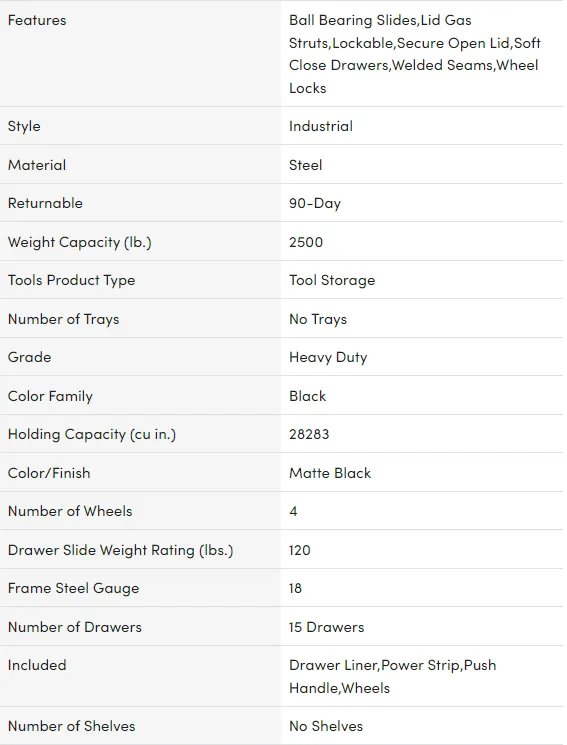This screenshot has height=745, width=567.
Task: Select the 120 drawer slide rating value
Action: pos(300,550)
